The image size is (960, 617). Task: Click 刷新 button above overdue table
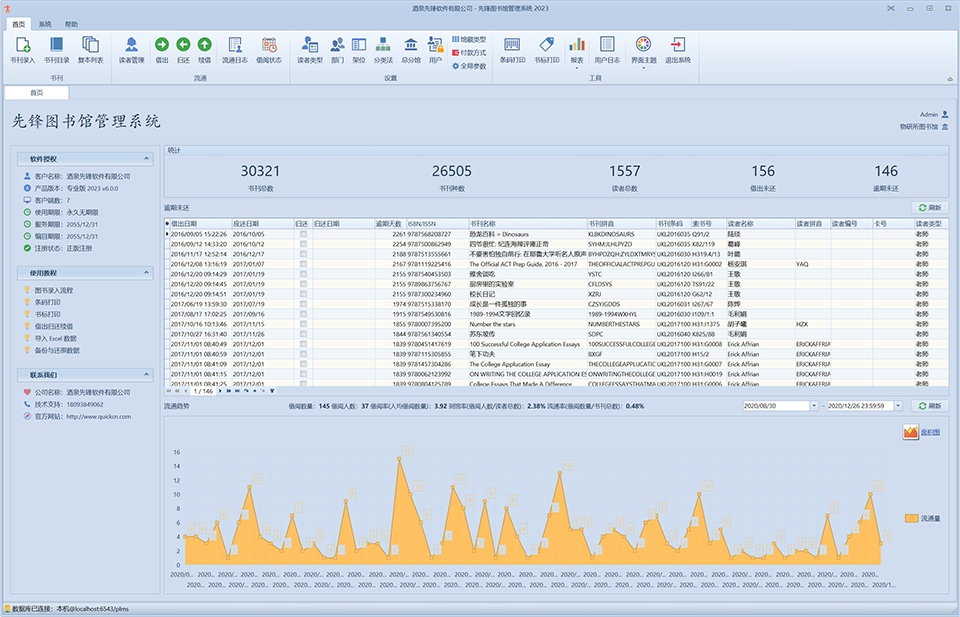pyautogui.click(x=929, y=207)
